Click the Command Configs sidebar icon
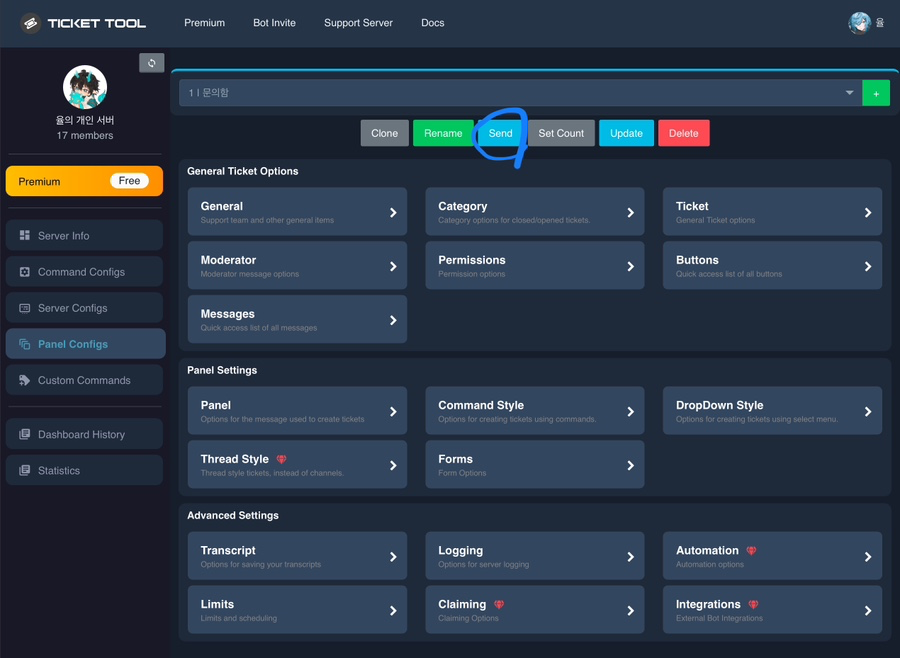This screenshot has height=658, width=900. click(x=25, y=272)
